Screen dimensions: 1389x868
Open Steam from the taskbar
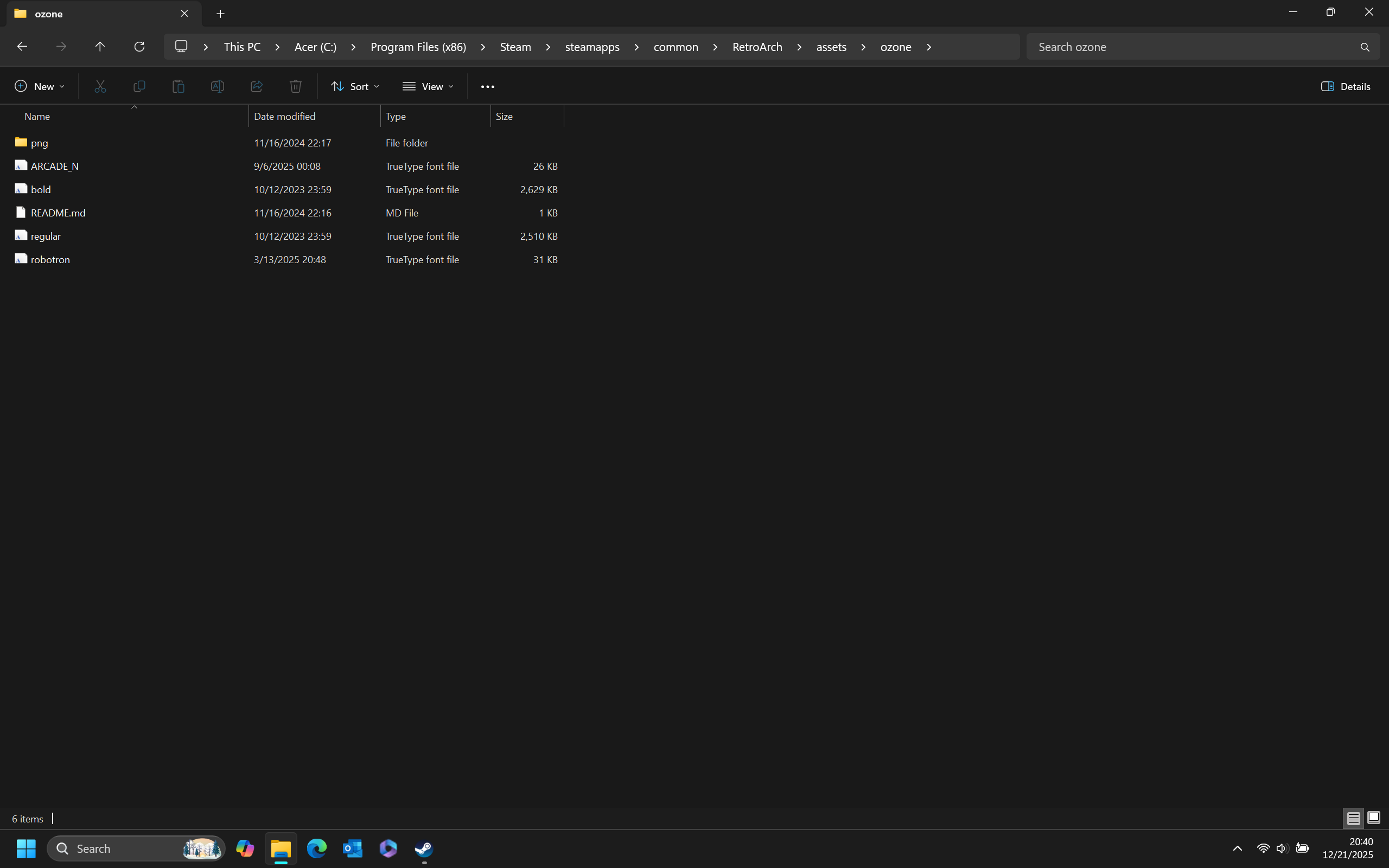coord(424,848)
